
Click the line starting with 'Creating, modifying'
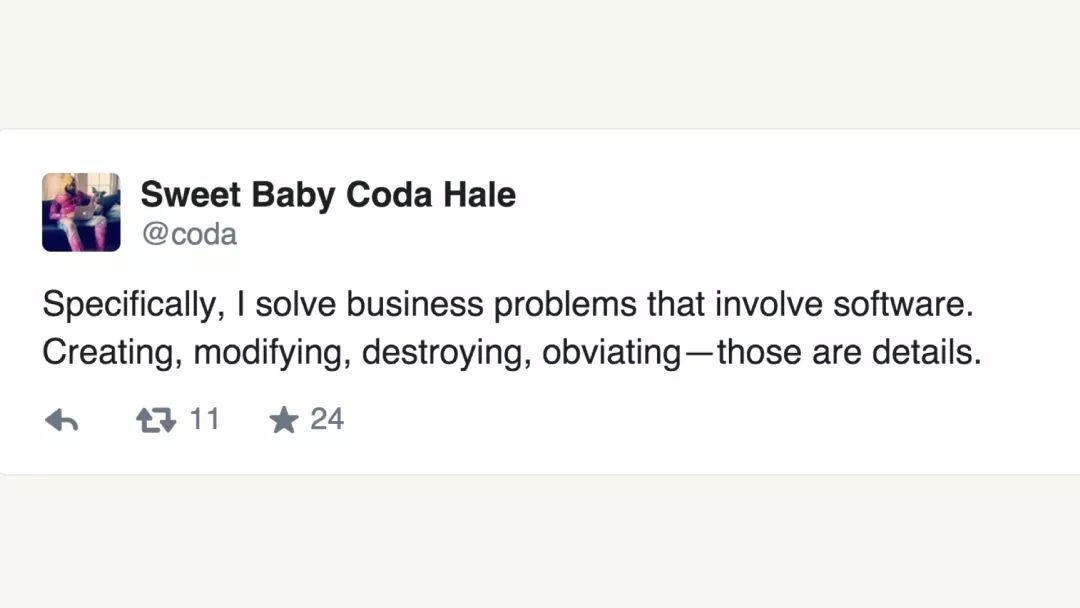[x=512, y=353]
